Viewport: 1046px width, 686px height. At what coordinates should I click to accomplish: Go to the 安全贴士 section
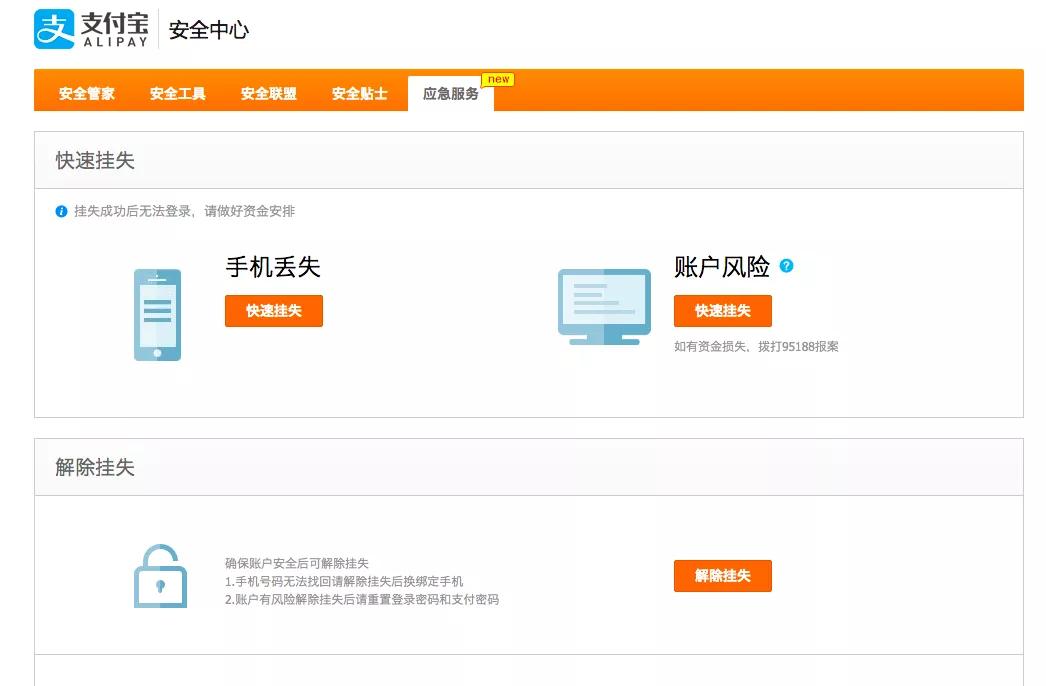click(x=358, y=93)
